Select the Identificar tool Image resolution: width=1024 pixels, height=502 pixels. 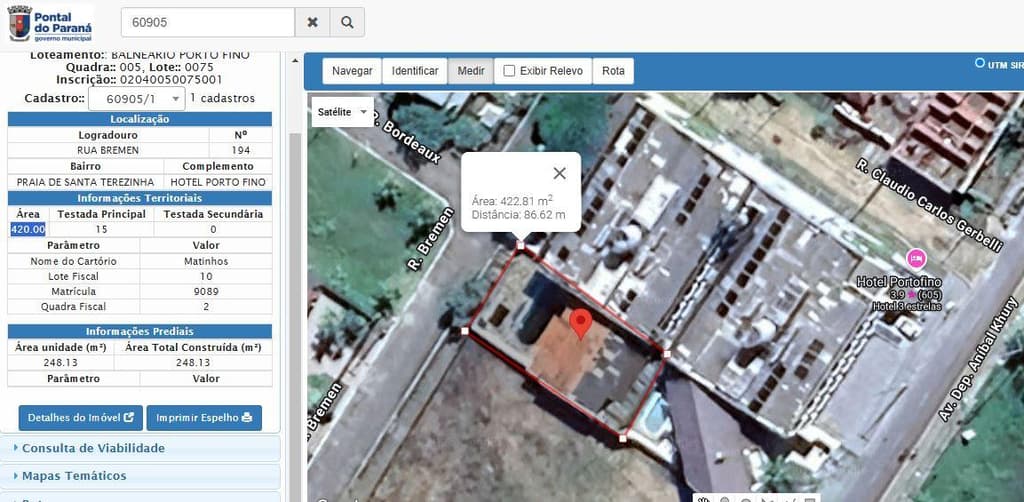coord(415,71)
